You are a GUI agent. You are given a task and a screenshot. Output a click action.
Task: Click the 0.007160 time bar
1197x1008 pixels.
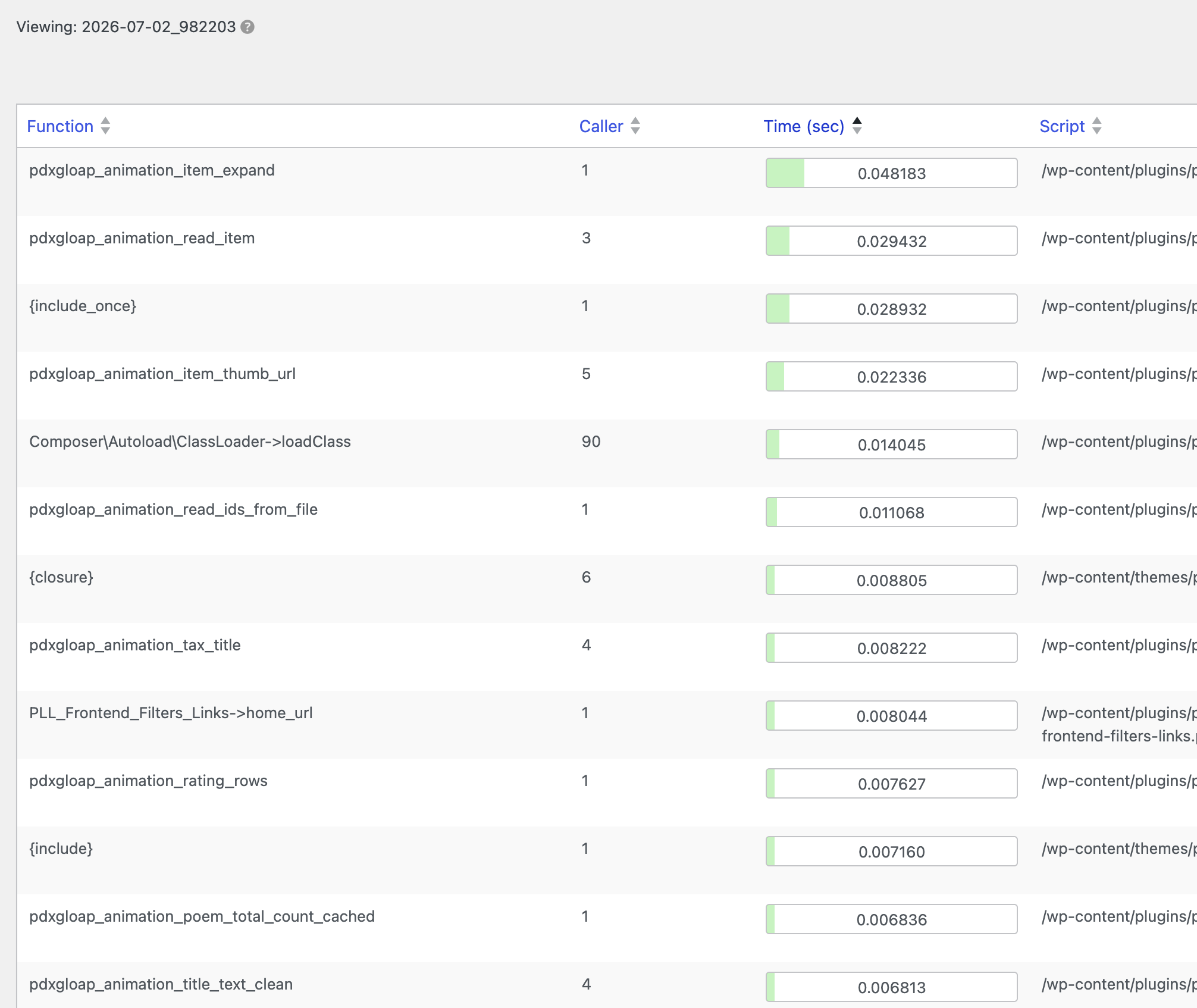[x=891, y=852]
